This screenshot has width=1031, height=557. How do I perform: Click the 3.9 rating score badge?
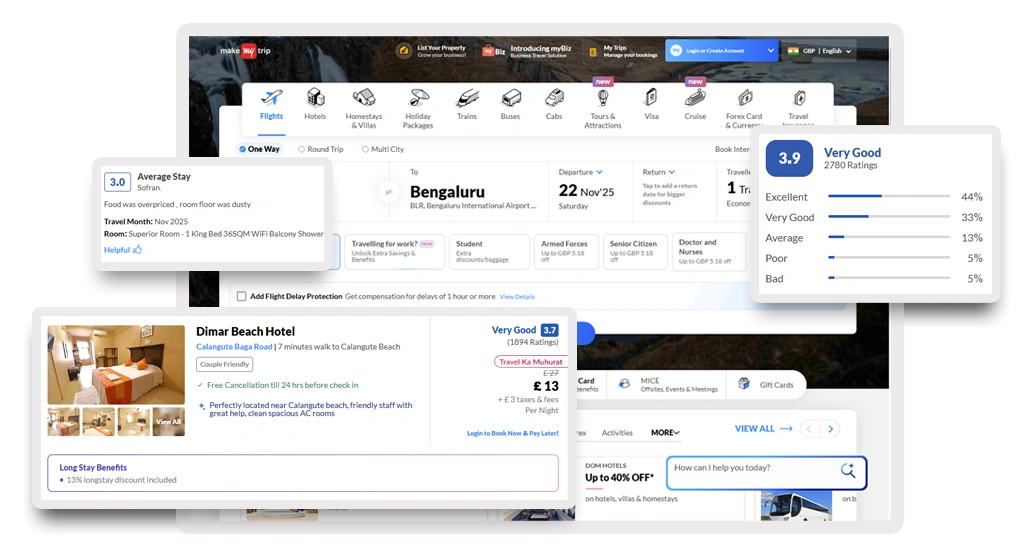pos(789,158)
